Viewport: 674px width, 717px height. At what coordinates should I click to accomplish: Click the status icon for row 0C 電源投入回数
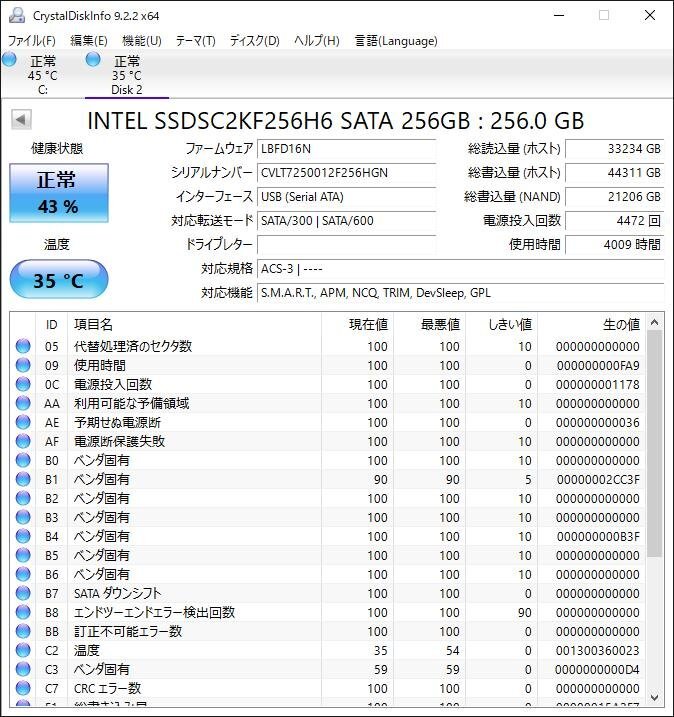coord(23,384)
